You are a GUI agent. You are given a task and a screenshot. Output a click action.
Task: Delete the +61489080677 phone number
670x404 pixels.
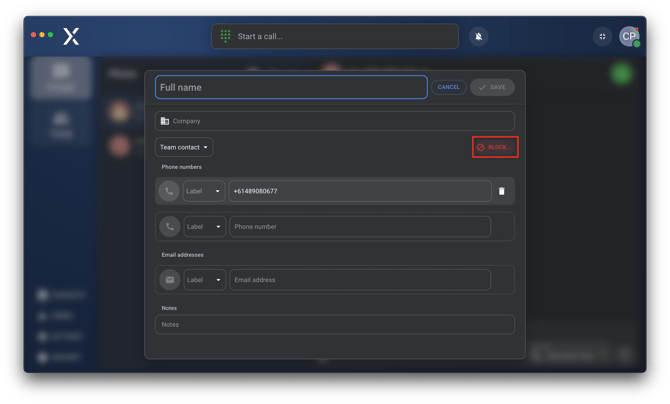[x=502, y=191]
